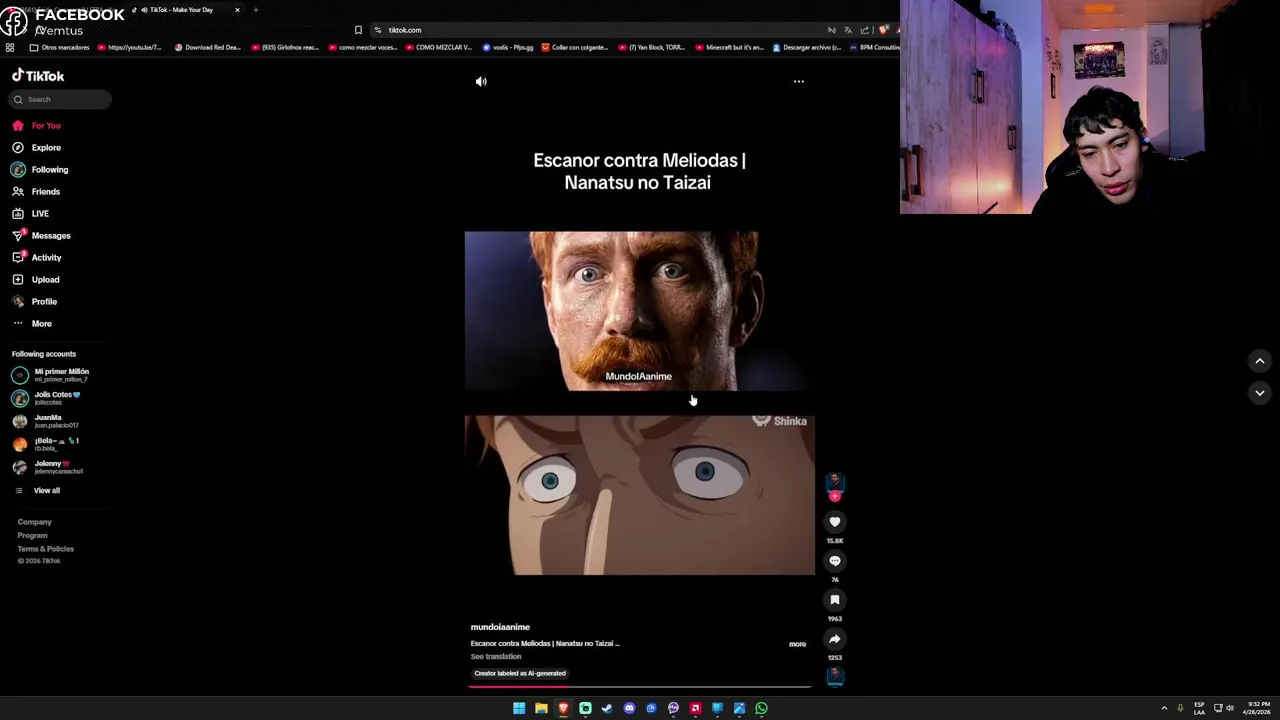This screenshot has height=720, width=1280.
Task: Open Steam from the taskbar
Action: click(607, 708)
